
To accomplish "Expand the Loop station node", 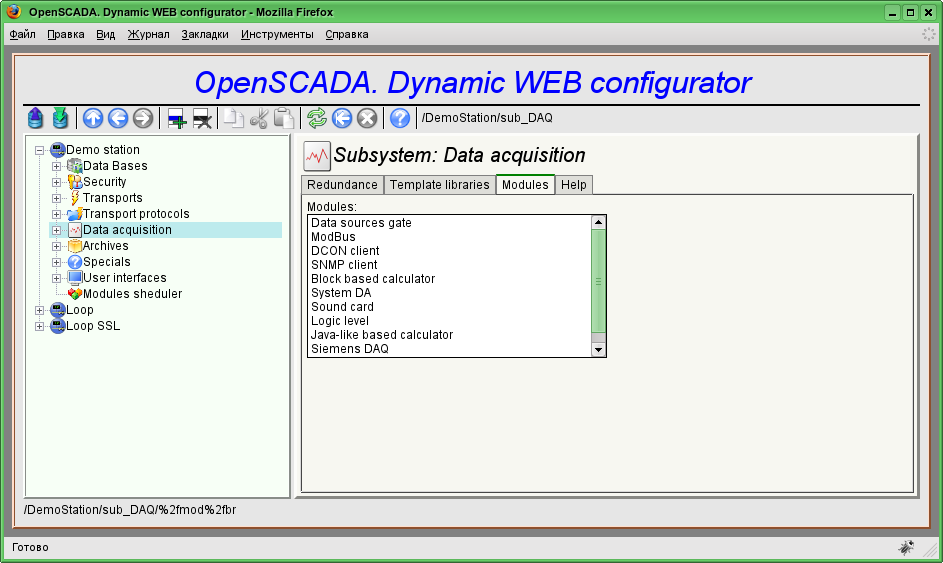I will pos(40,310).
